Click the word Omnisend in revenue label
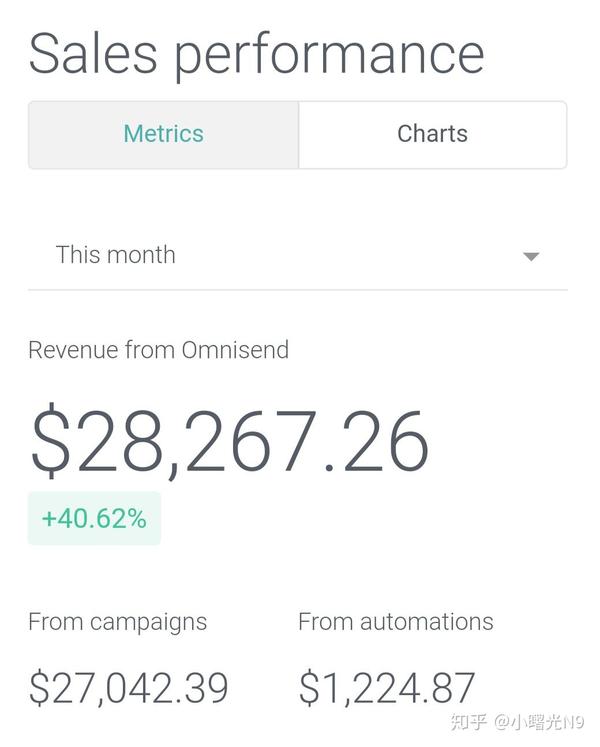The image size is (600, 747). [x=235, y=350]
